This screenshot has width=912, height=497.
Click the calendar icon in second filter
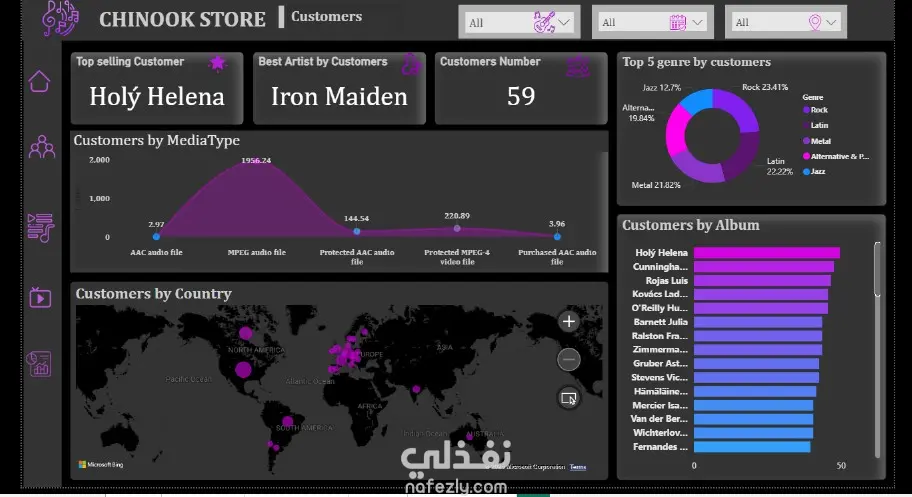pyautogui.click(x=678, y=22)
